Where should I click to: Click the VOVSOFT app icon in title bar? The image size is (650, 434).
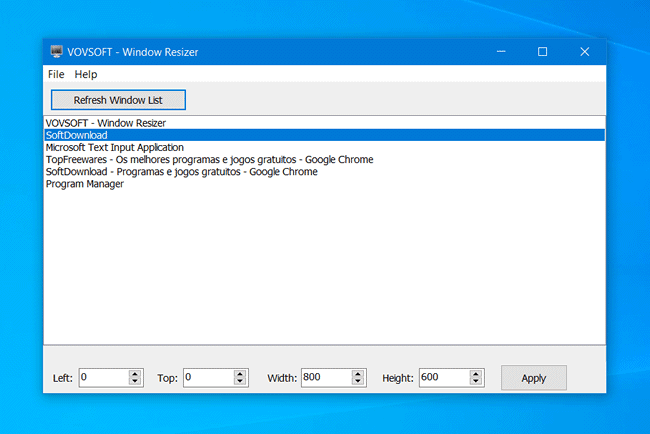(57, 52)
